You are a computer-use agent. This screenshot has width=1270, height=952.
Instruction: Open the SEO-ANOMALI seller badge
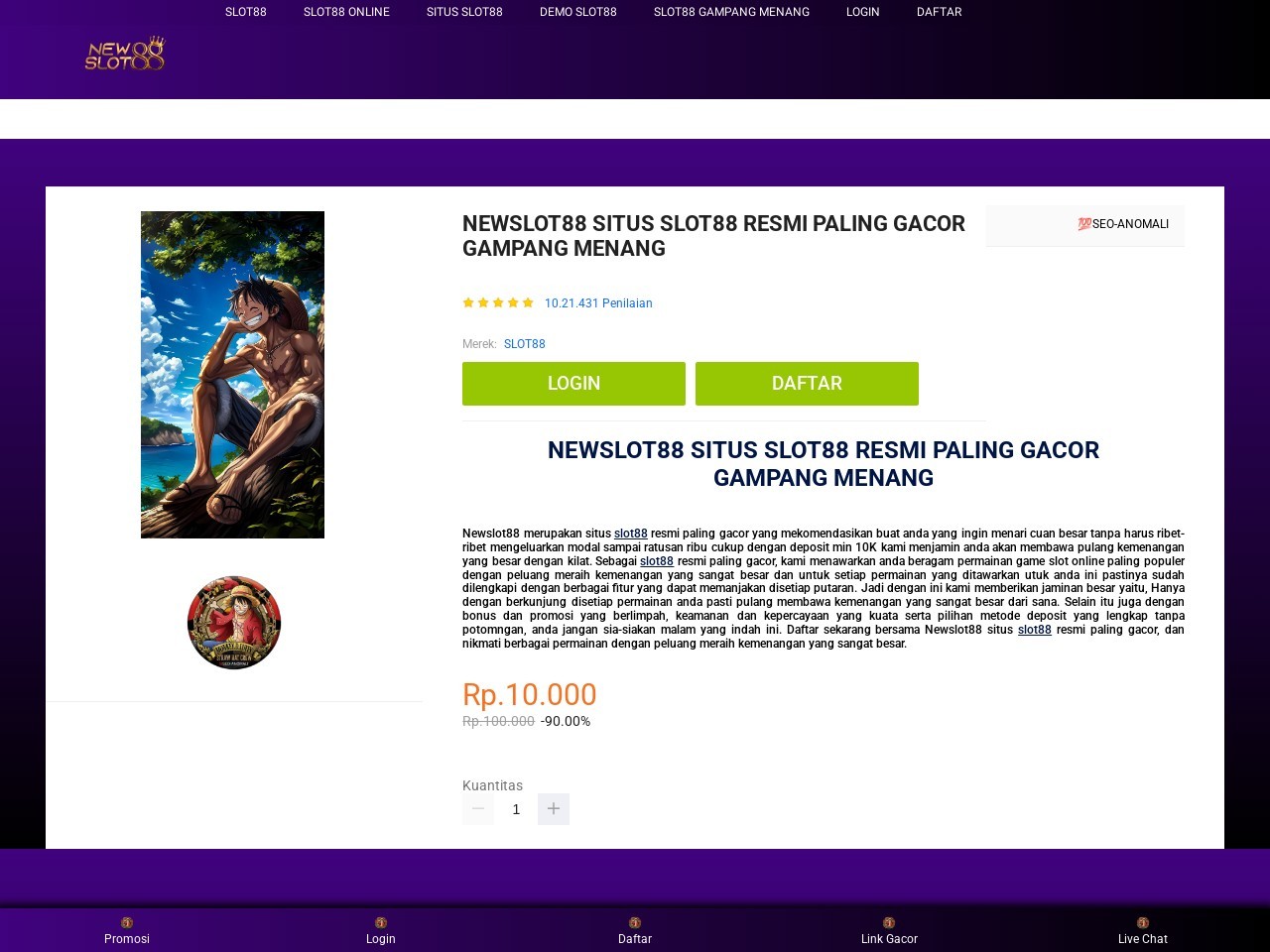1123,224
